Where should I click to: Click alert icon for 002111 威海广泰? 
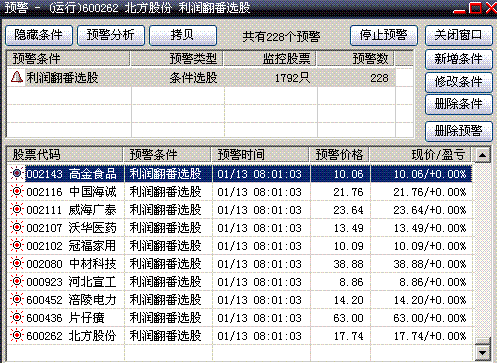[x=16, y=210]
